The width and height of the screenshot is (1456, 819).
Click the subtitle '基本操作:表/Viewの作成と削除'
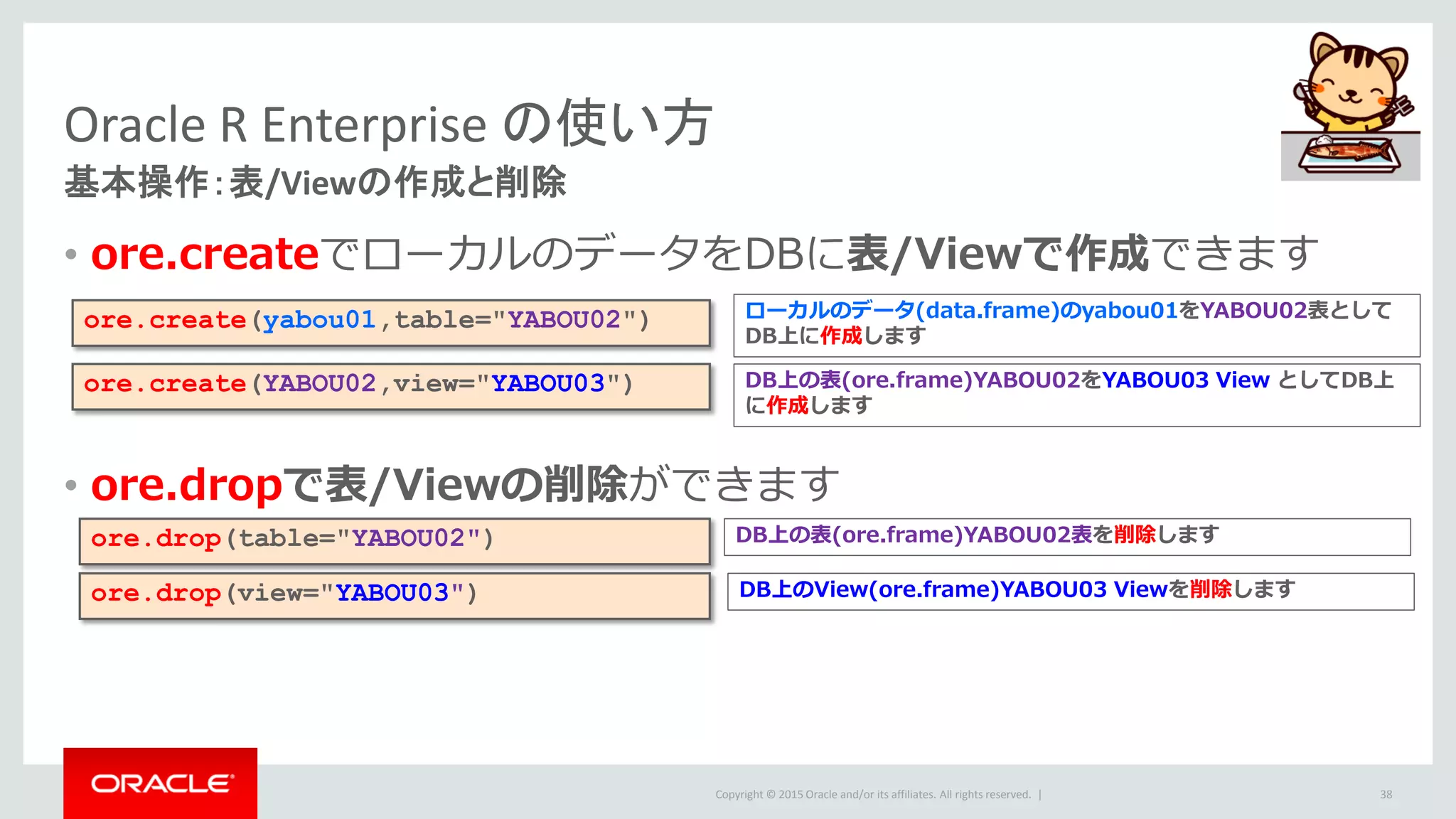point(315,182)
